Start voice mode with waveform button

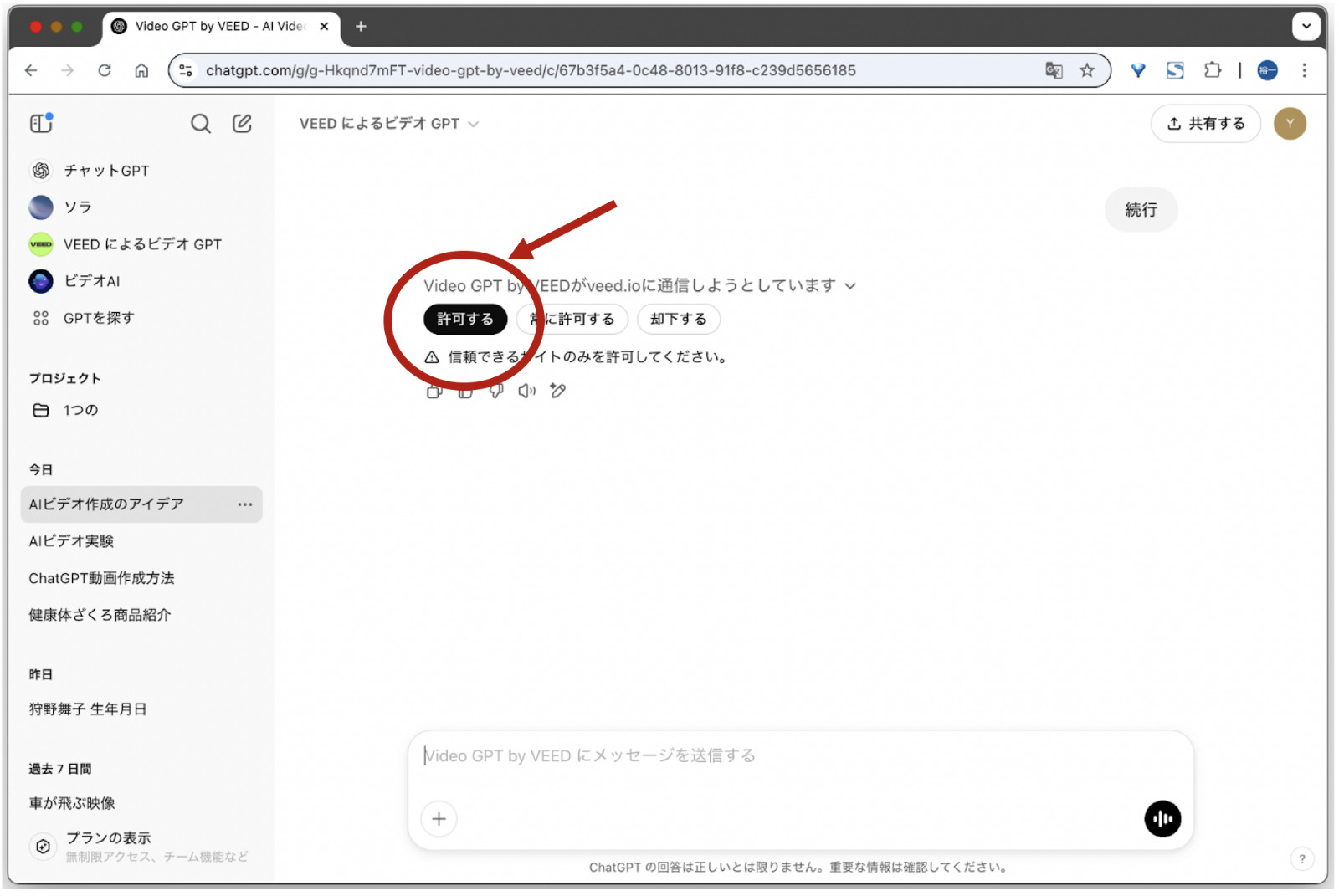tap(1162, 818)
